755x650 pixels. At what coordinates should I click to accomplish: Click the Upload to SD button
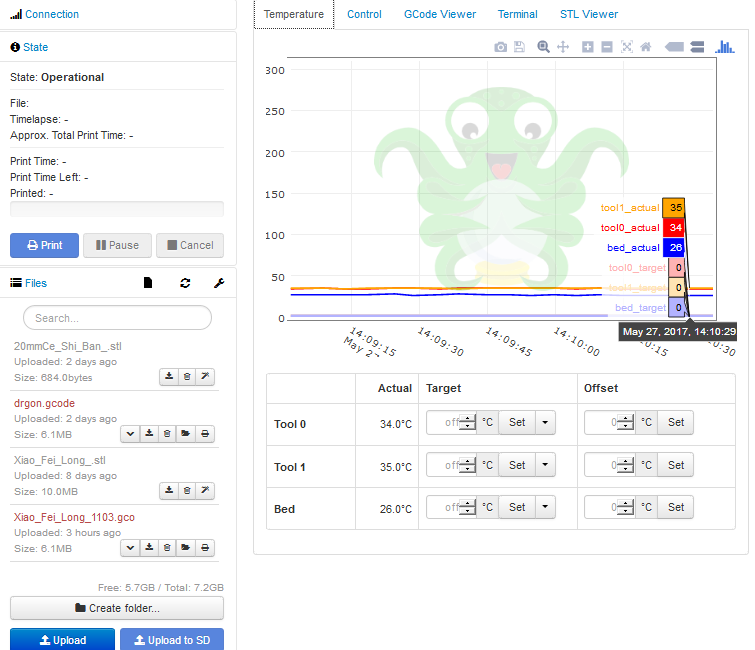[172, 640]
